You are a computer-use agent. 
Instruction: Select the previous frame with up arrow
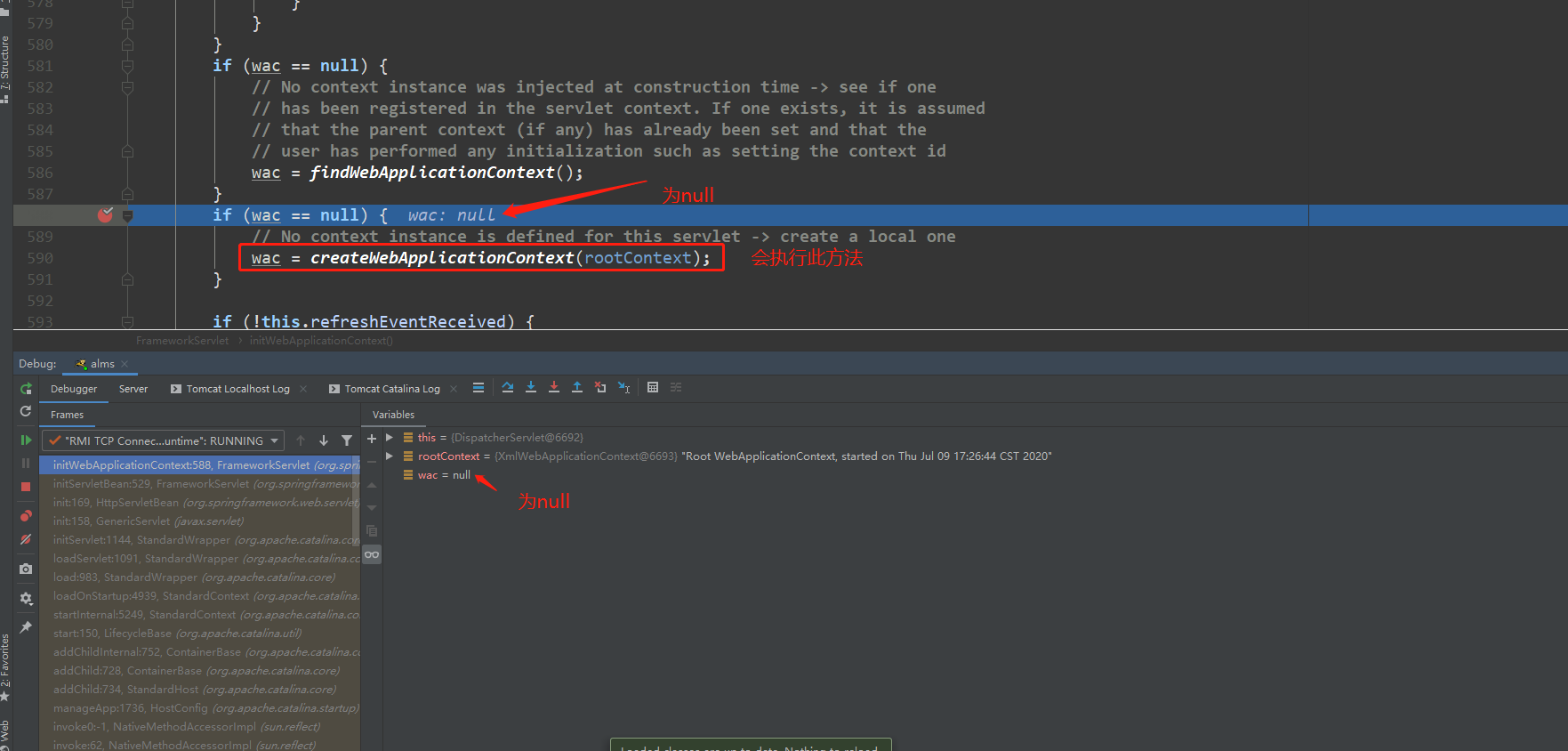click(301, 440)
